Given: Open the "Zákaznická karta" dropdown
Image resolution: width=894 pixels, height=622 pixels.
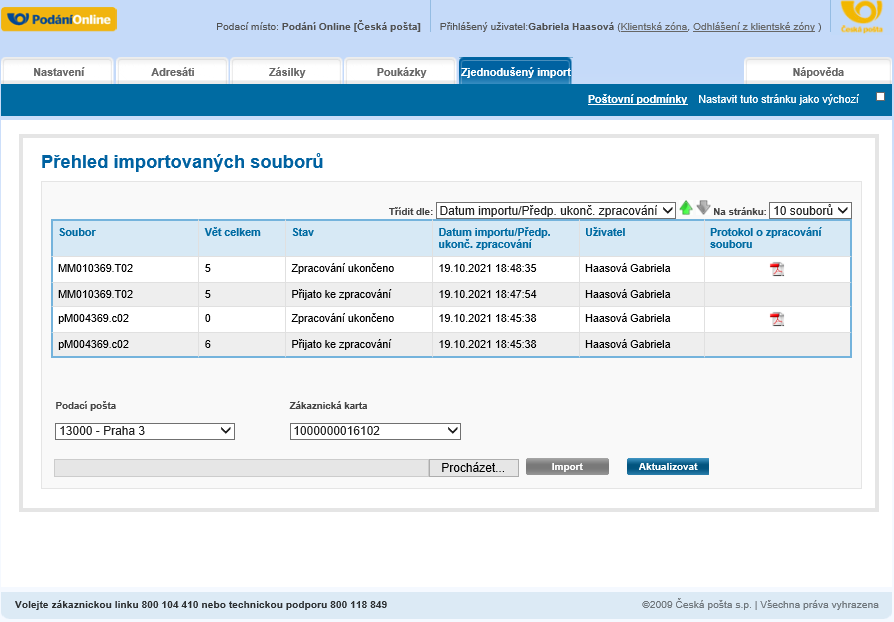Looking at the screenshot, I should click(373, 431).
